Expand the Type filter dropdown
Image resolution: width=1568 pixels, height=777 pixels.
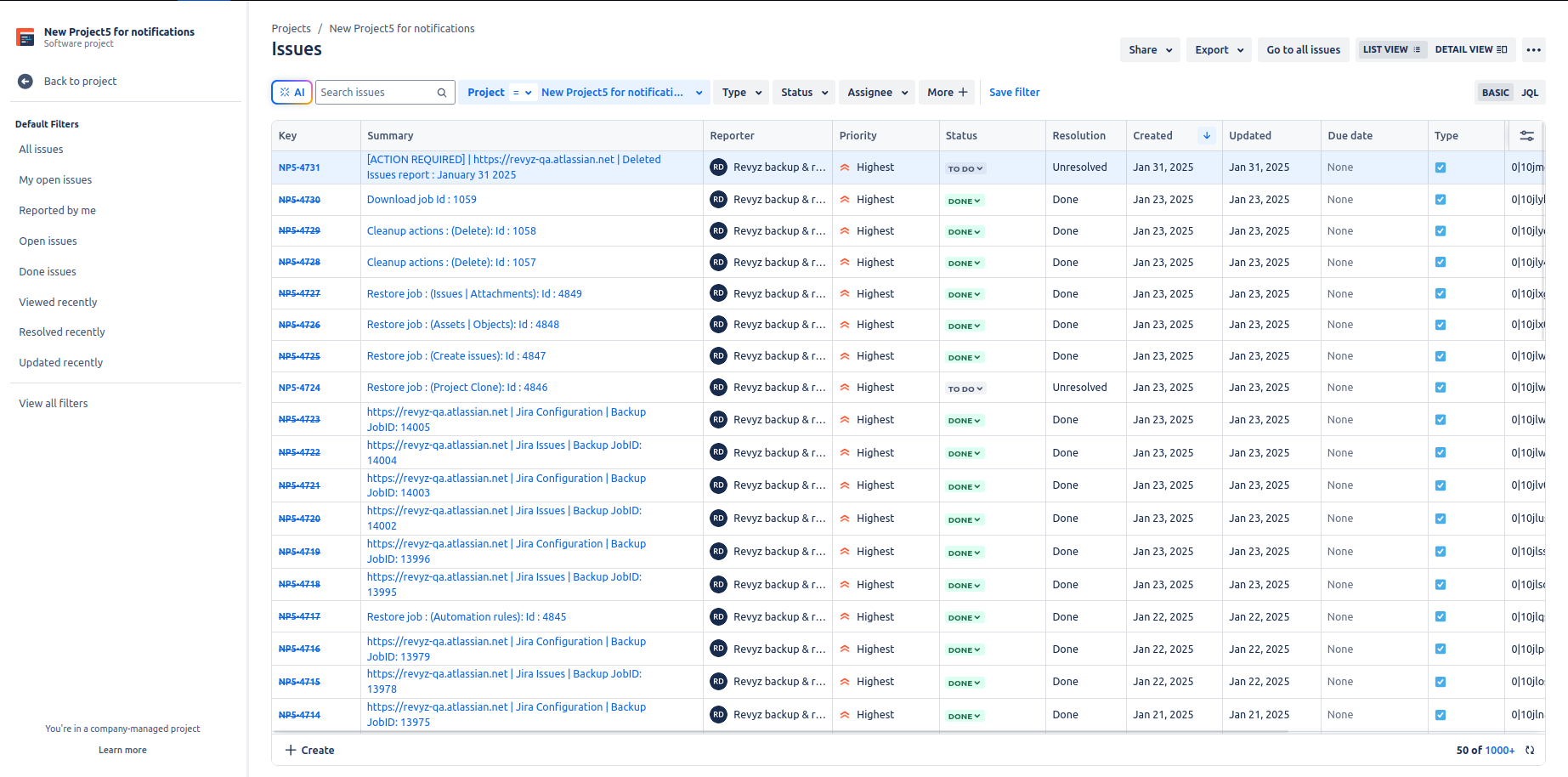coord(741,93)
